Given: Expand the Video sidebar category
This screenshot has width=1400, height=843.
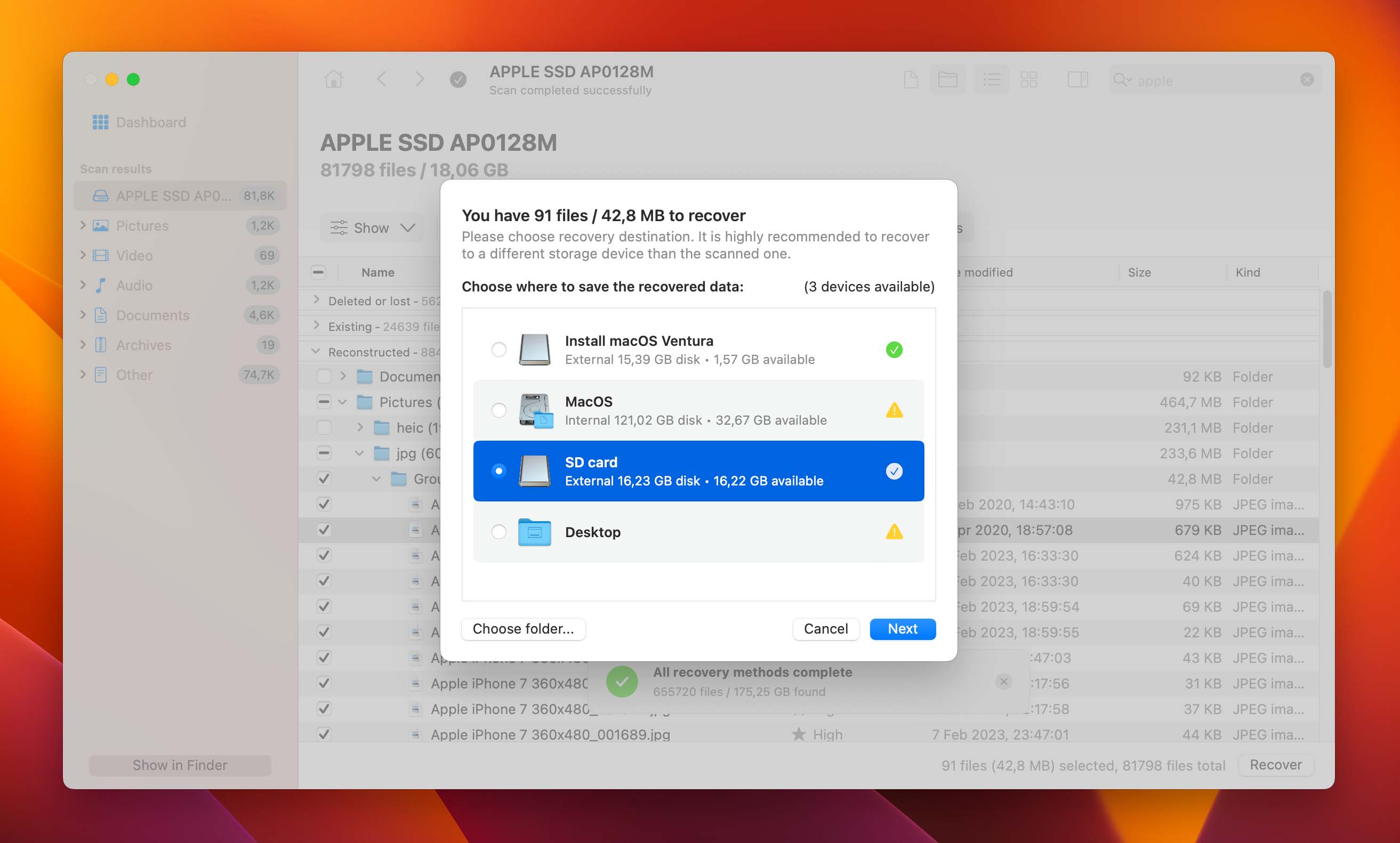Looking at the screenshot, I should coord(83,255).
